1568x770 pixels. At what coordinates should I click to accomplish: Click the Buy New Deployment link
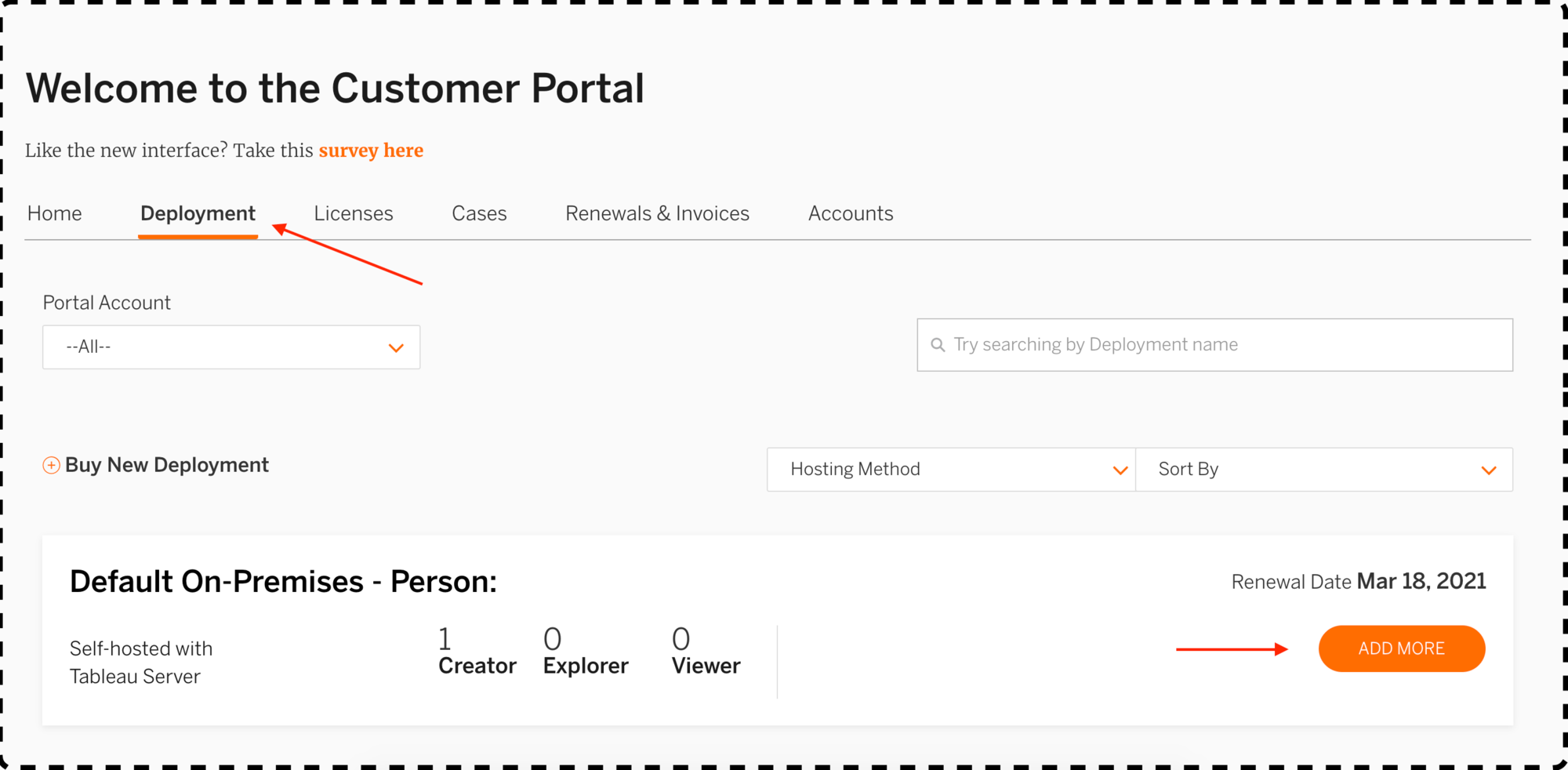click(x=166, y=465)
